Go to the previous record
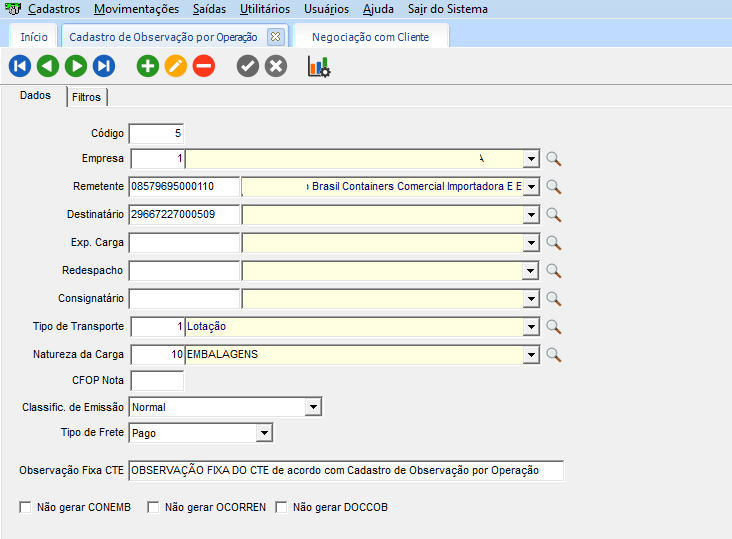 [x=48, y=66]
